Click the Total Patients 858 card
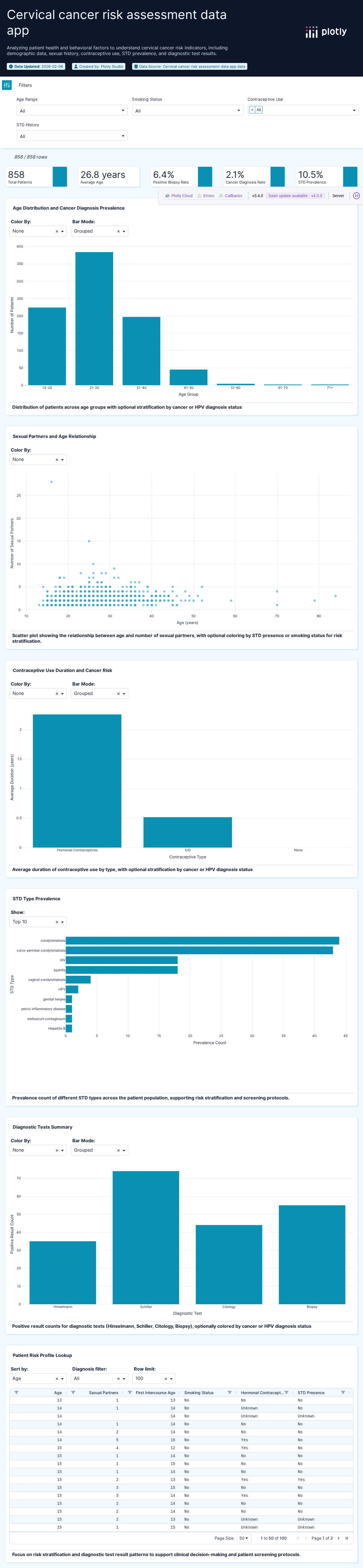This screenshot has height=1568, width=363. coord(37,177)
